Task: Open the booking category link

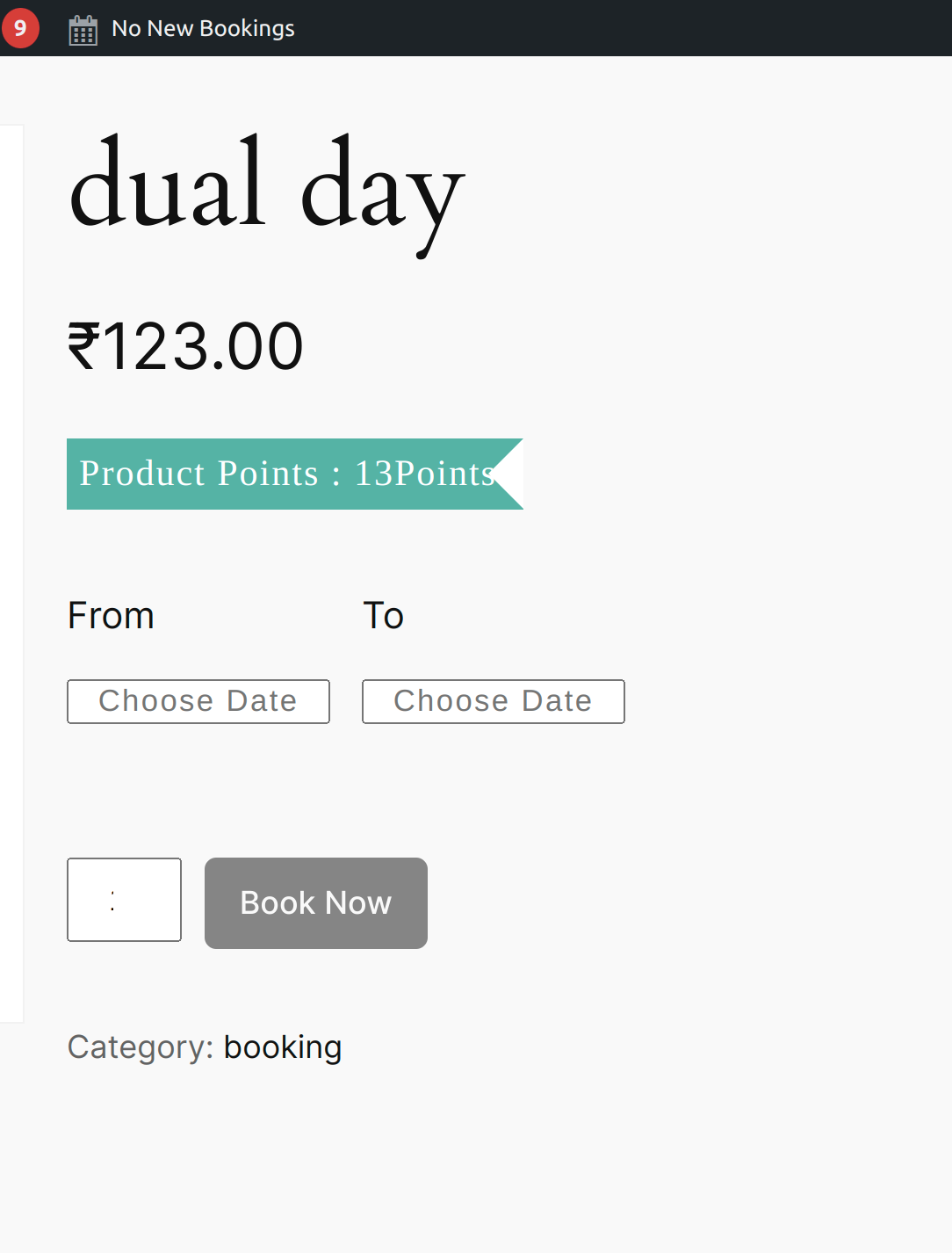Action: [283, 1047]
